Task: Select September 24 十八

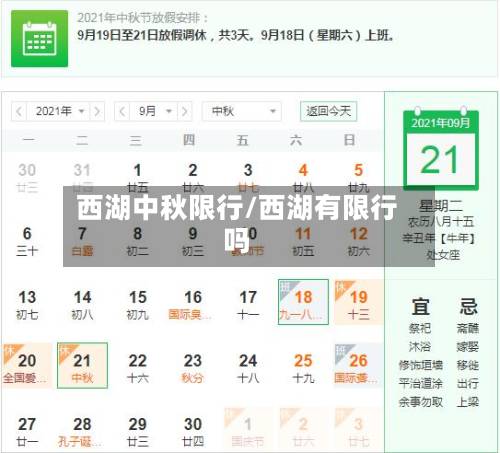Action: point(248,368)
